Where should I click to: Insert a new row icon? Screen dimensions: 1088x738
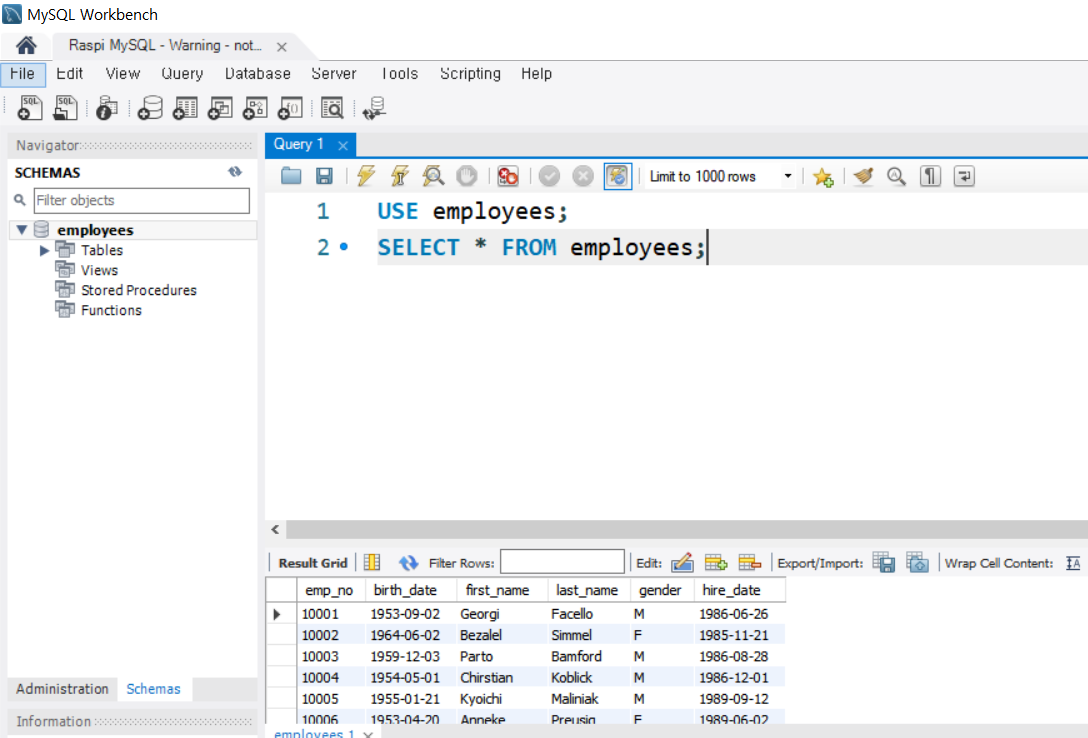[715, 563]
